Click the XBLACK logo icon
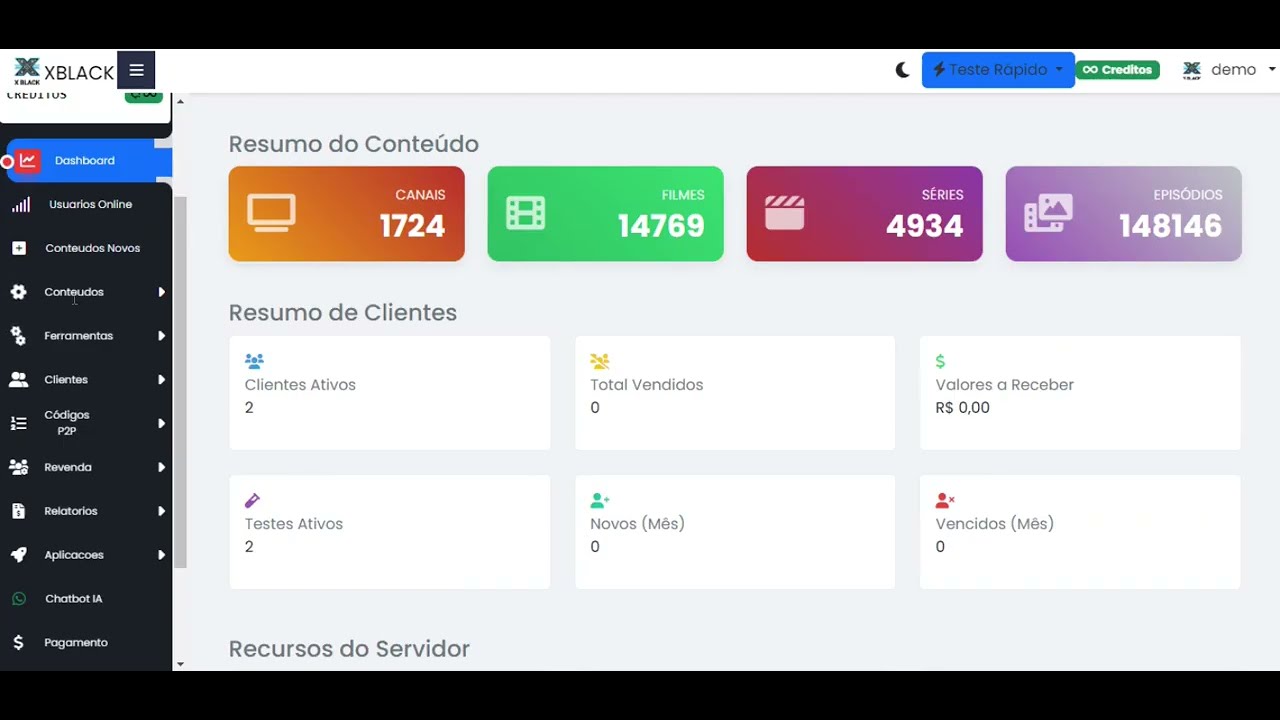Screen dimensions: 1280x720 (27, 71)
